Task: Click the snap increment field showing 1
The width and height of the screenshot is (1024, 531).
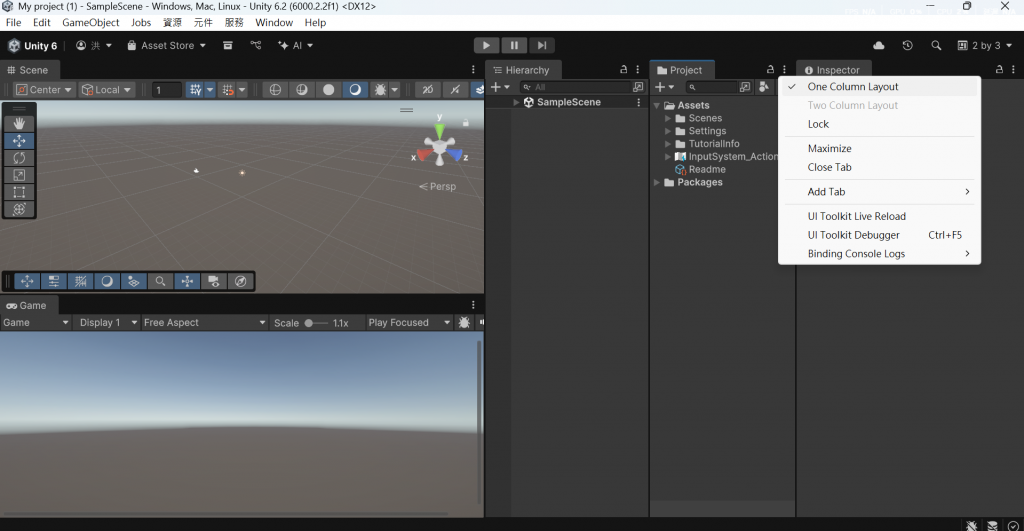Action: pos(166,89)
